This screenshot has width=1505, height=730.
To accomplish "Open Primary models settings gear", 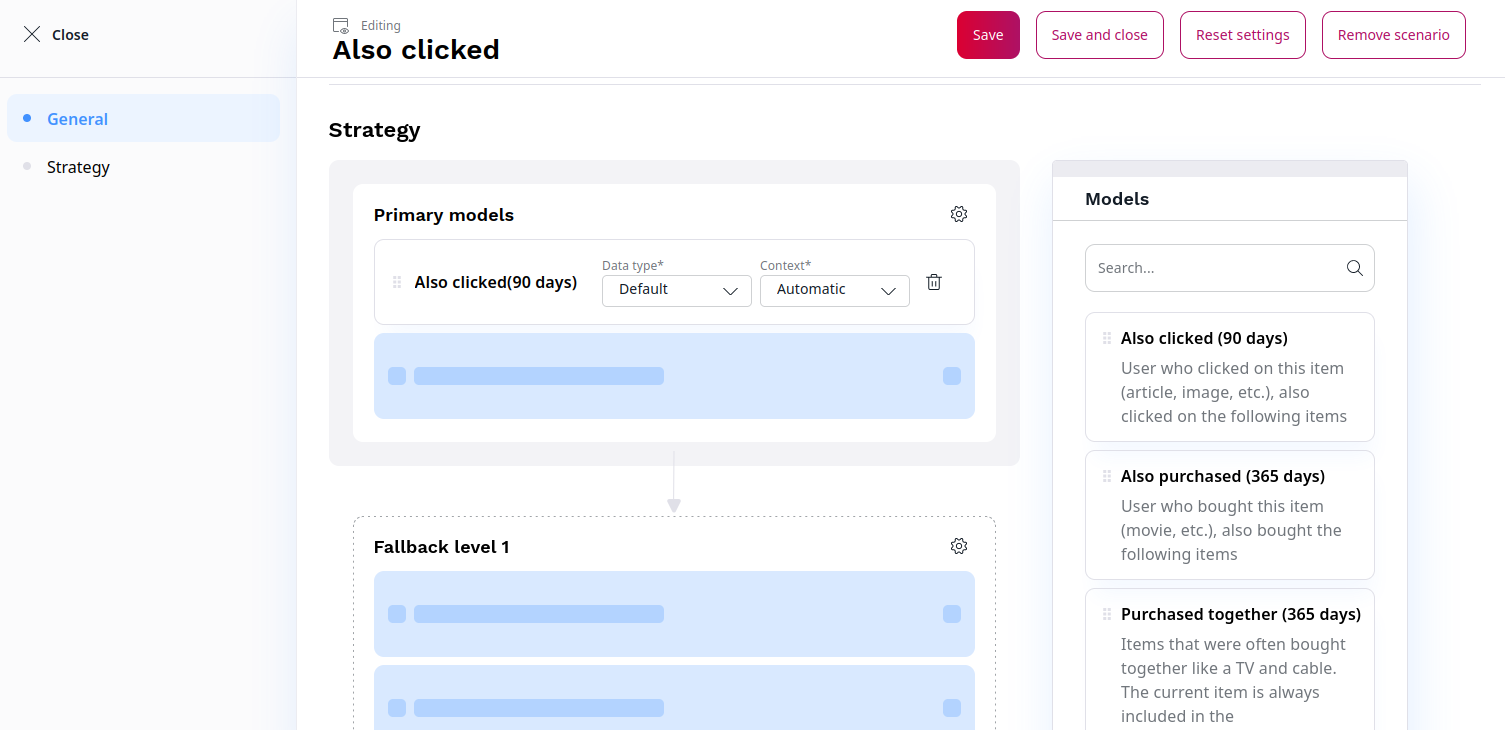I will tap(958, 214).
